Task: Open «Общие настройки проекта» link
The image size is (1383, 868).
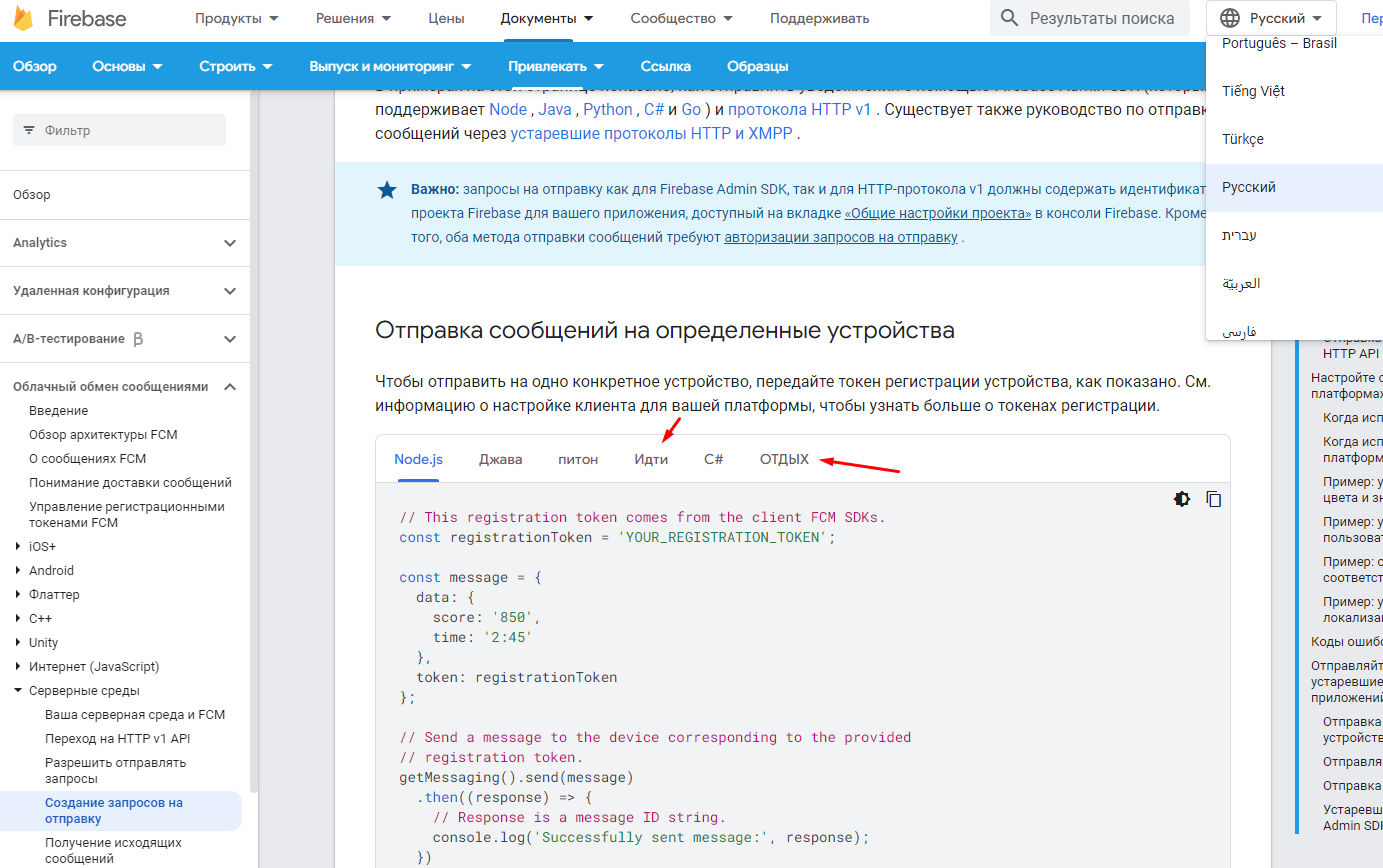Action: 938,213
